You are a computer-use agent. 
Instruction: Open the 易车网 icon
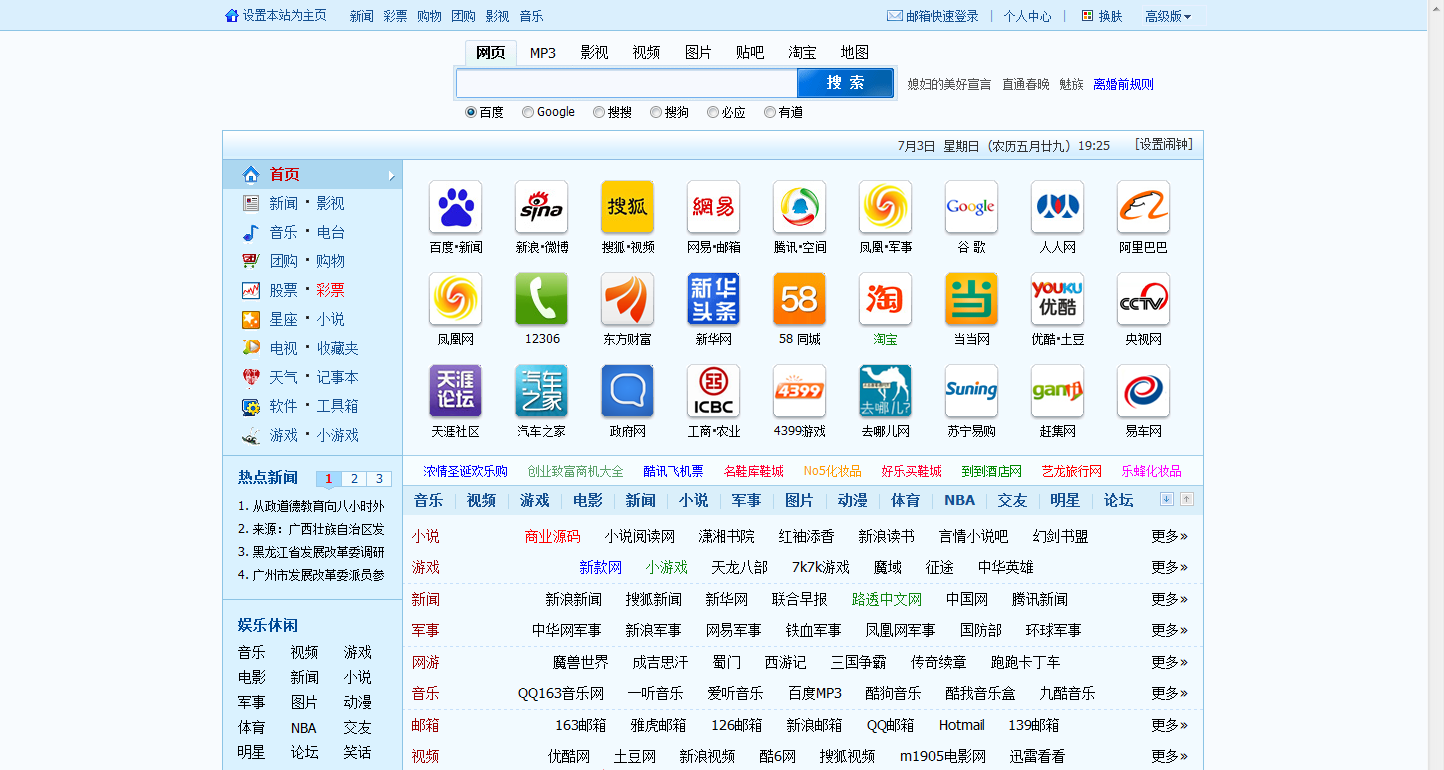pyautogui.click(x=1143, y=391)
